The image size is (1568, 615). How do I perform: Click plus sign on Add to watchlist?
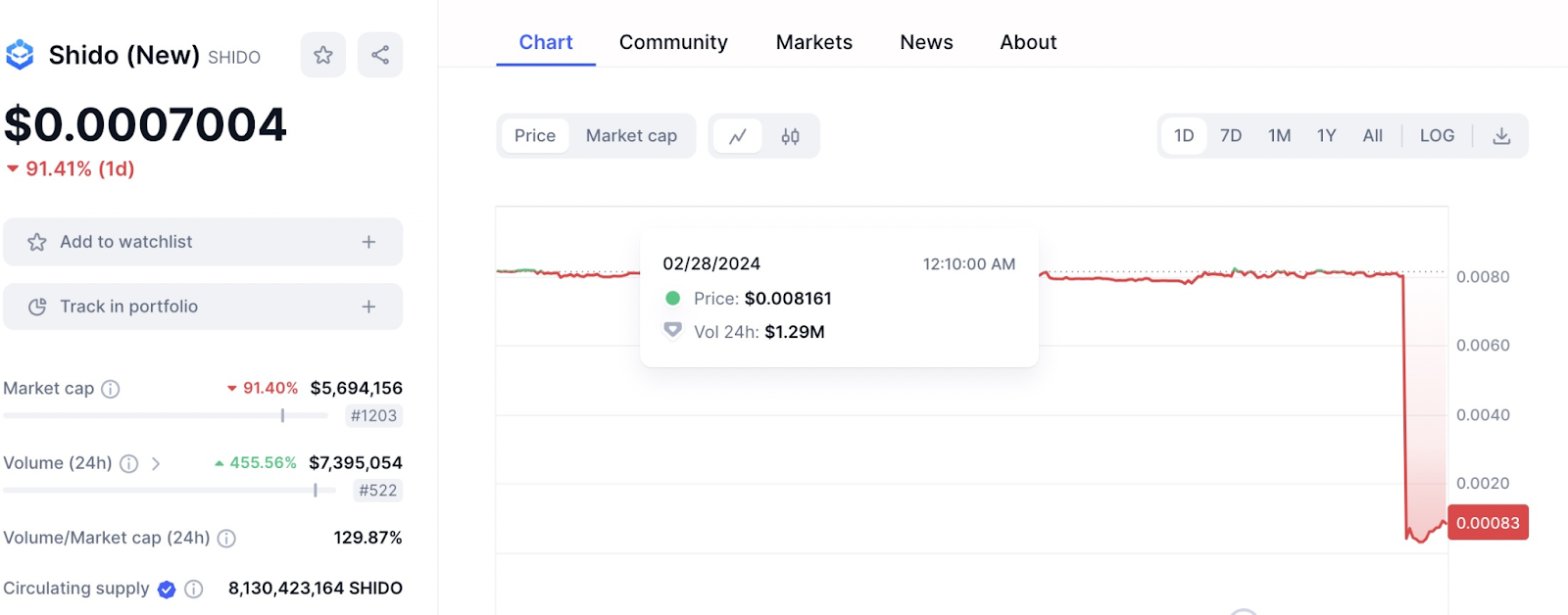(368, 242)
